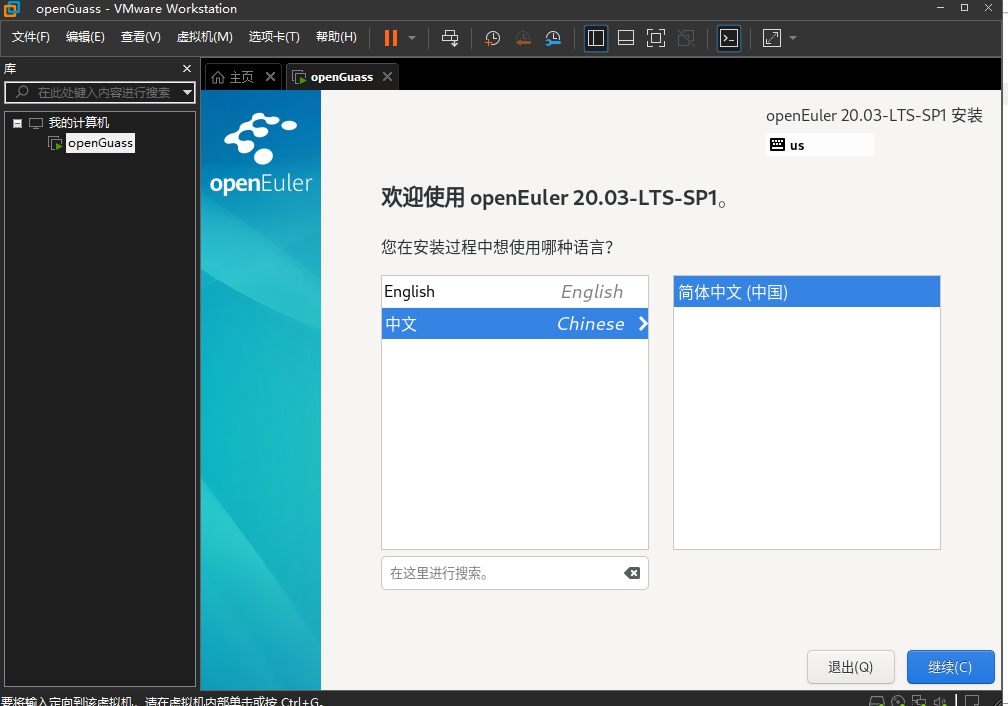The image size is (1008, 706).
Task: Click the CD/DVD drive status icon
Action: coord(898,701)
